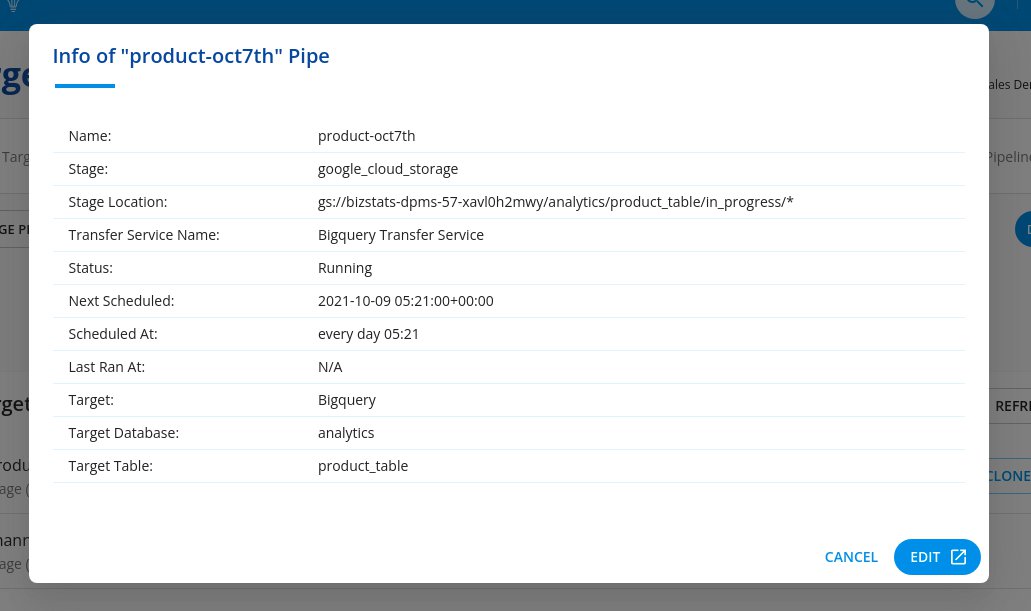Image resolution: width=1031 pixels, height=611 pixels.
Task: Click the 'Scheduled At:' field label
Action: [113, 333]
